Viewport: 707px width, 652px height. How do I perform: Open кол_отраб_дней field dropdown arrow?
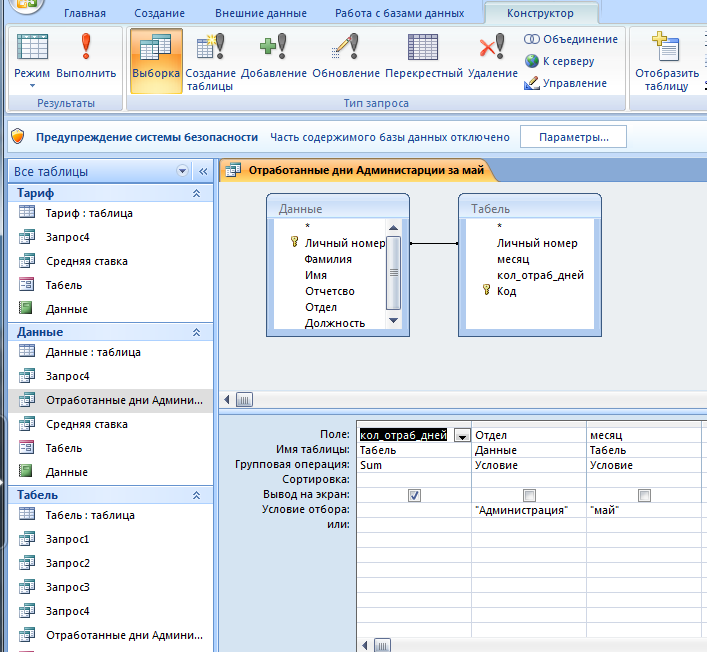[x=462, y=436]
